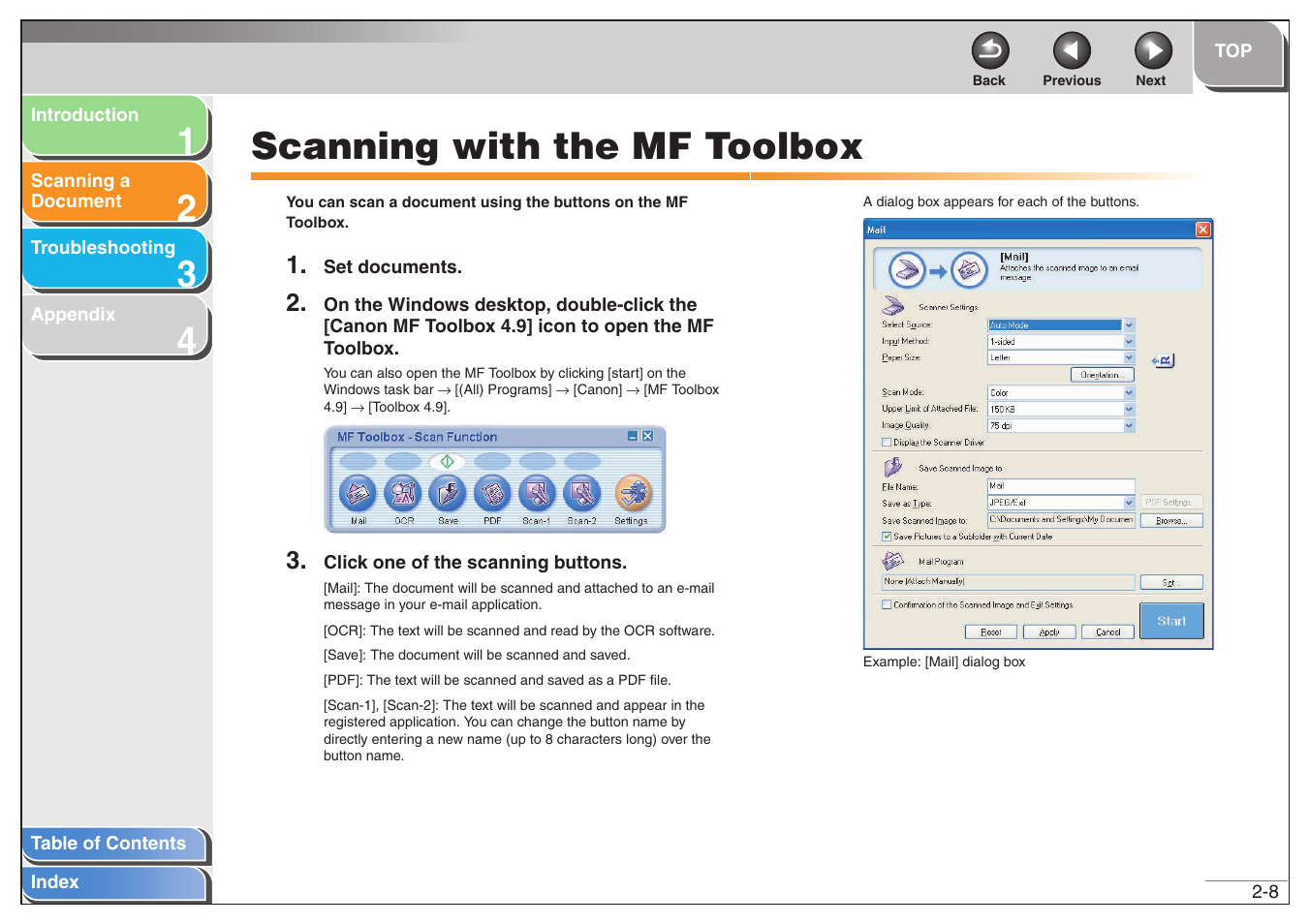The height and width of the screenshot is (924, 1309).
Task: Open the Orientation settings button
Action: point(1102,375)
